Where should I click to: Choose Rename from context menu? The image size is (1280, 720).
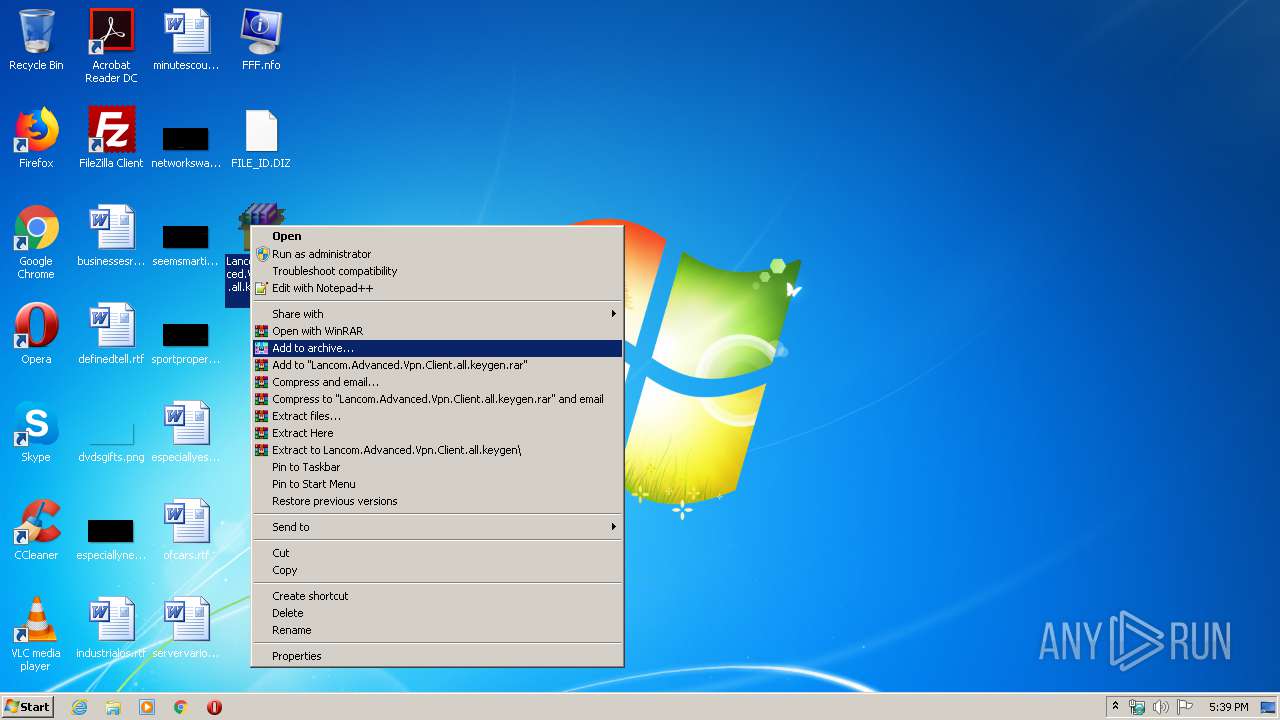437,630
